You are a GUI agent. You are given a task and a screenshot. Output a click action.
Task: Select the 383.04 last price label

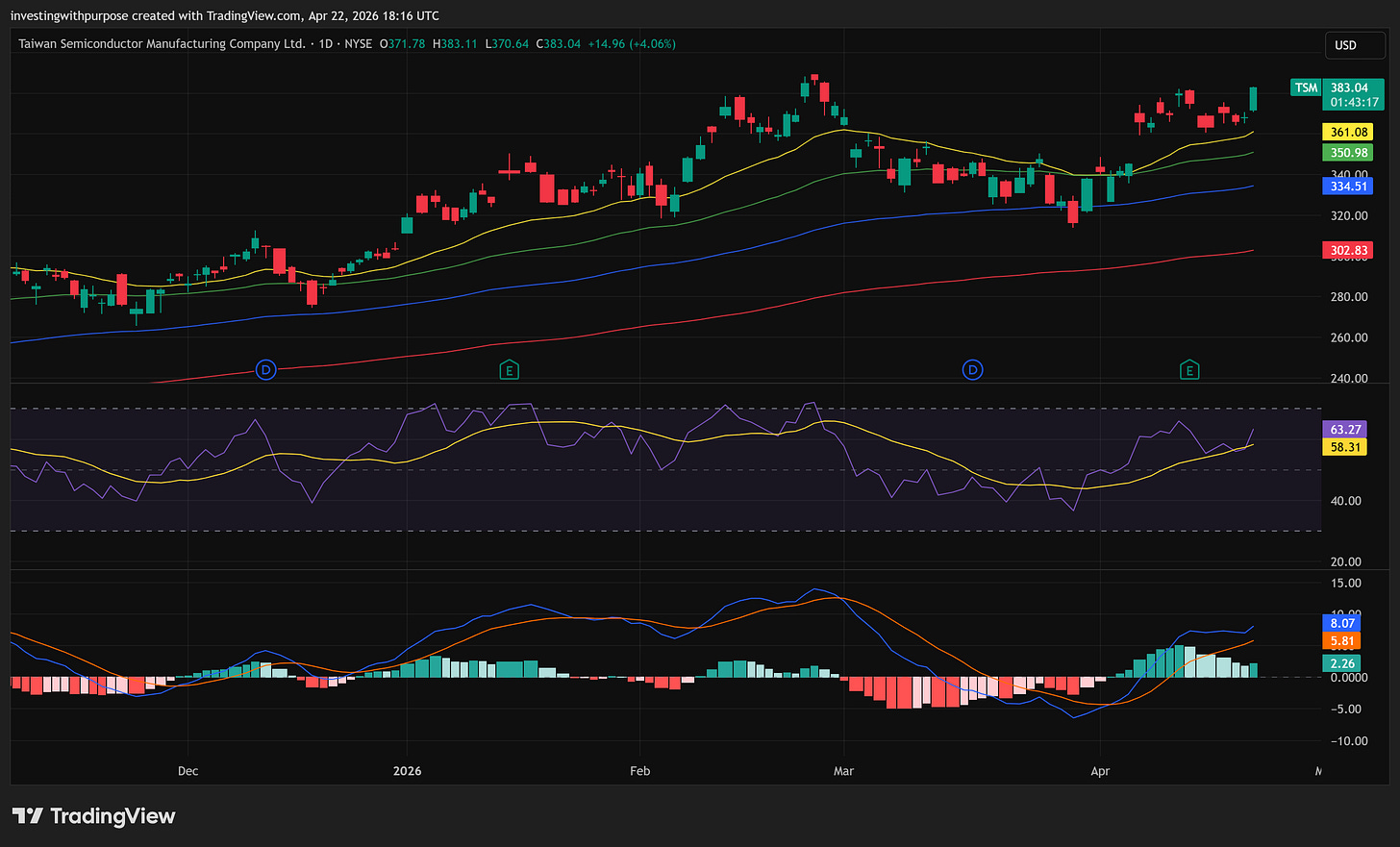pyautogui.click(x=1349, y=87)
